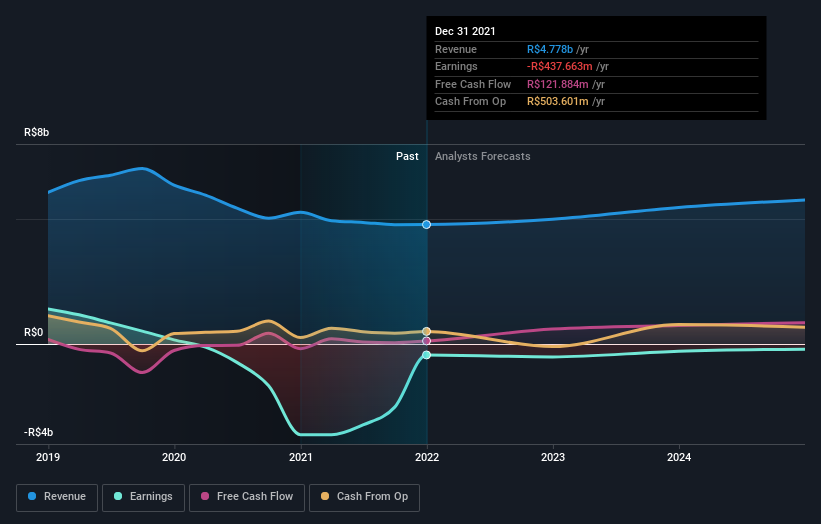Screen dimensions: 821x524
Task: Select the 2021 x-axis label
Action: tap(301, 457)
